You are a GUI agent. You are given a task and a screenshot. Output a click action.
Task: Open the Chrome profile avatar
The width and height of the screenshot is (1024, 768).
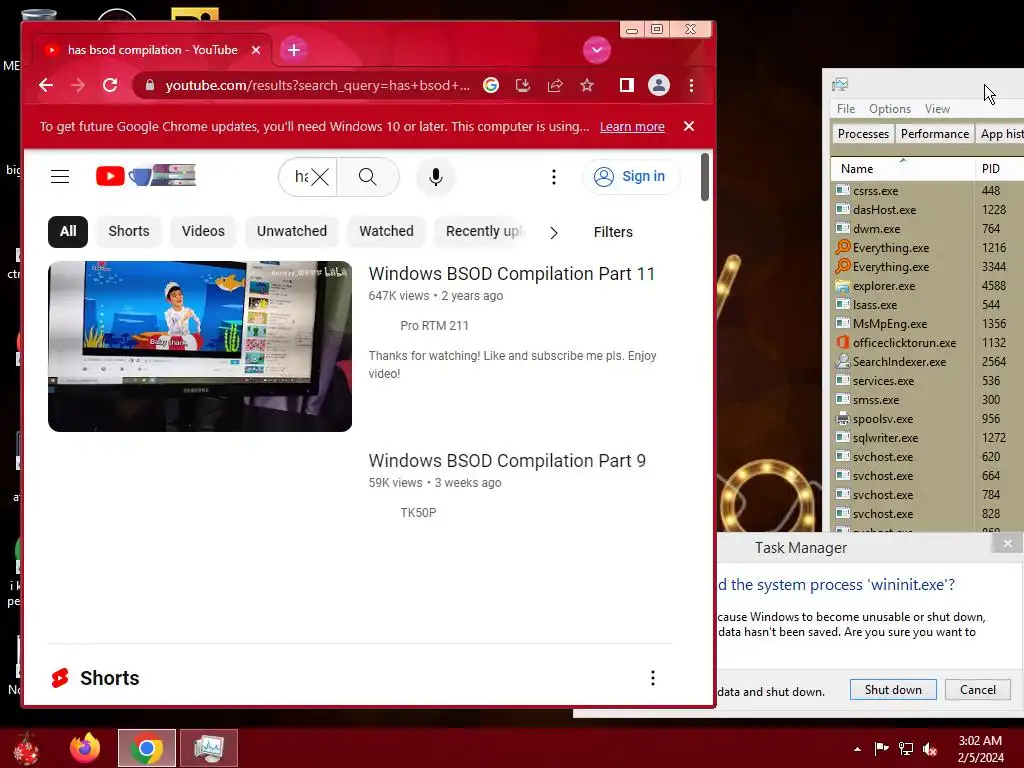point(659,85)
